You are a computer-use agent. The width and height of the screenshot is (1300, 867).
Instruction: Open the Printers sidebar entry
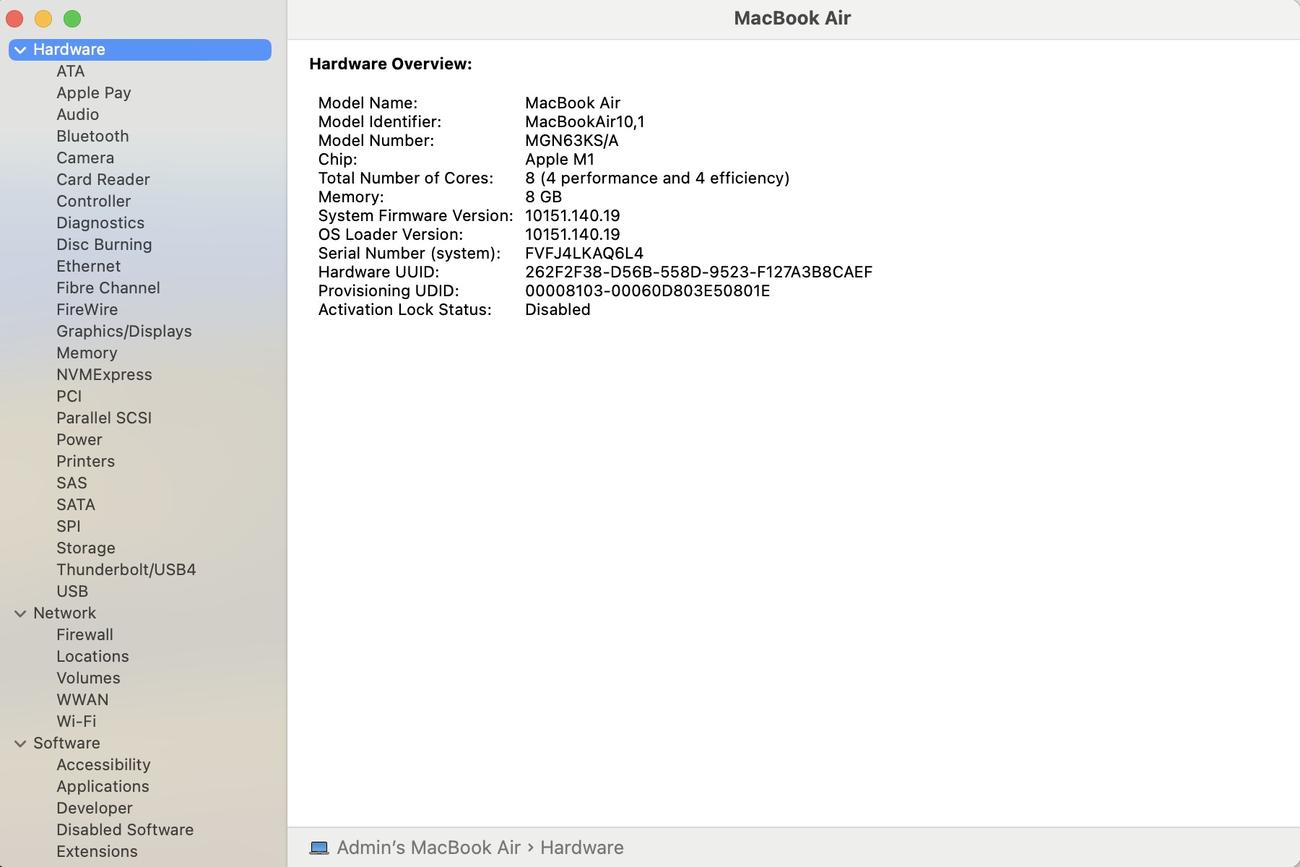click(85, 461)
